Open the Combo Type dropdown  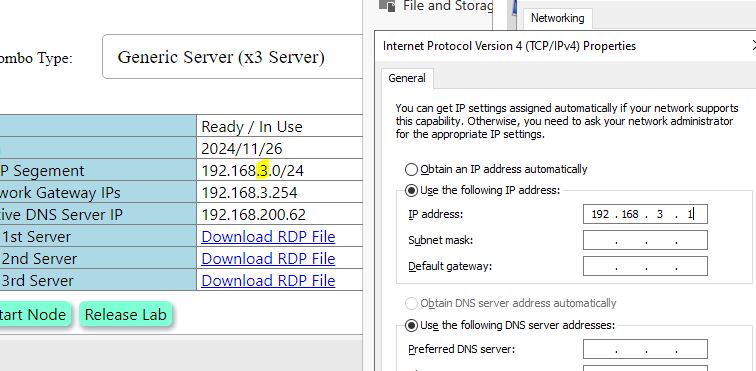pos(232,57)
